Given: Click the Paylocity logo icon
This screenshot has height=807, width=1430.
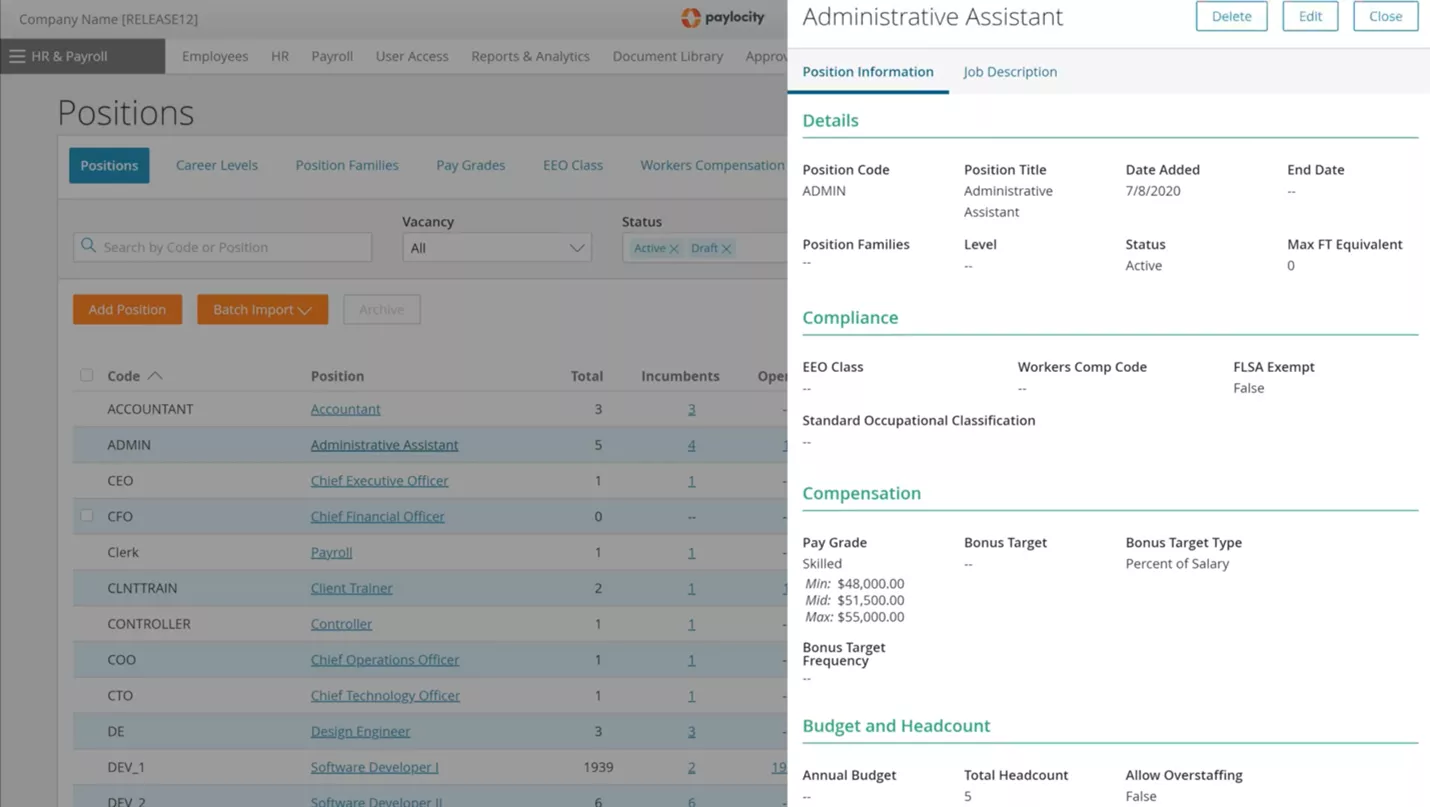Looking at the screenshot, I should point(690,18).
